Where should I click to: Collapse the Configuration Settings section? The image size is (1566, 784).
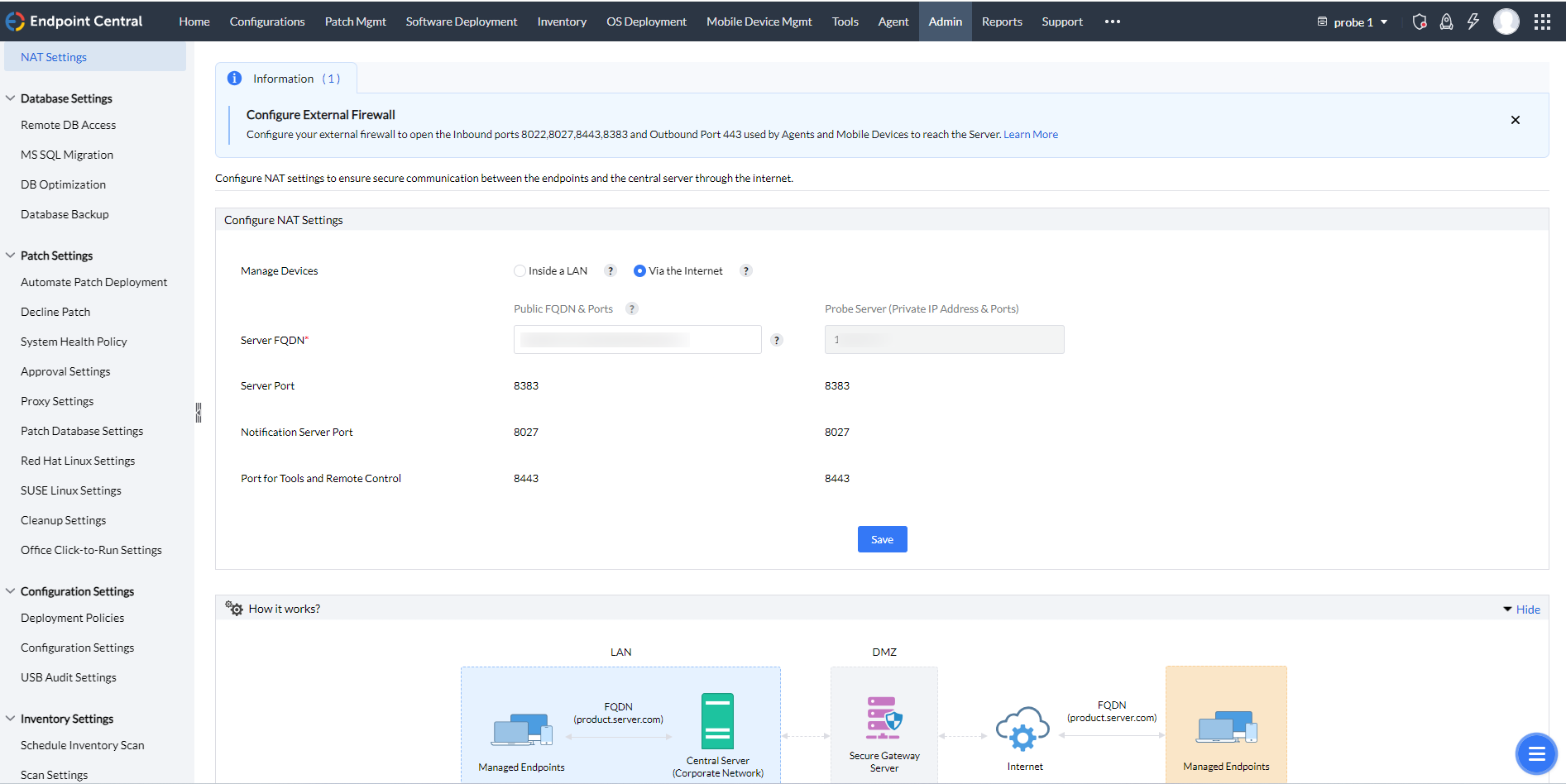(11, 591)
